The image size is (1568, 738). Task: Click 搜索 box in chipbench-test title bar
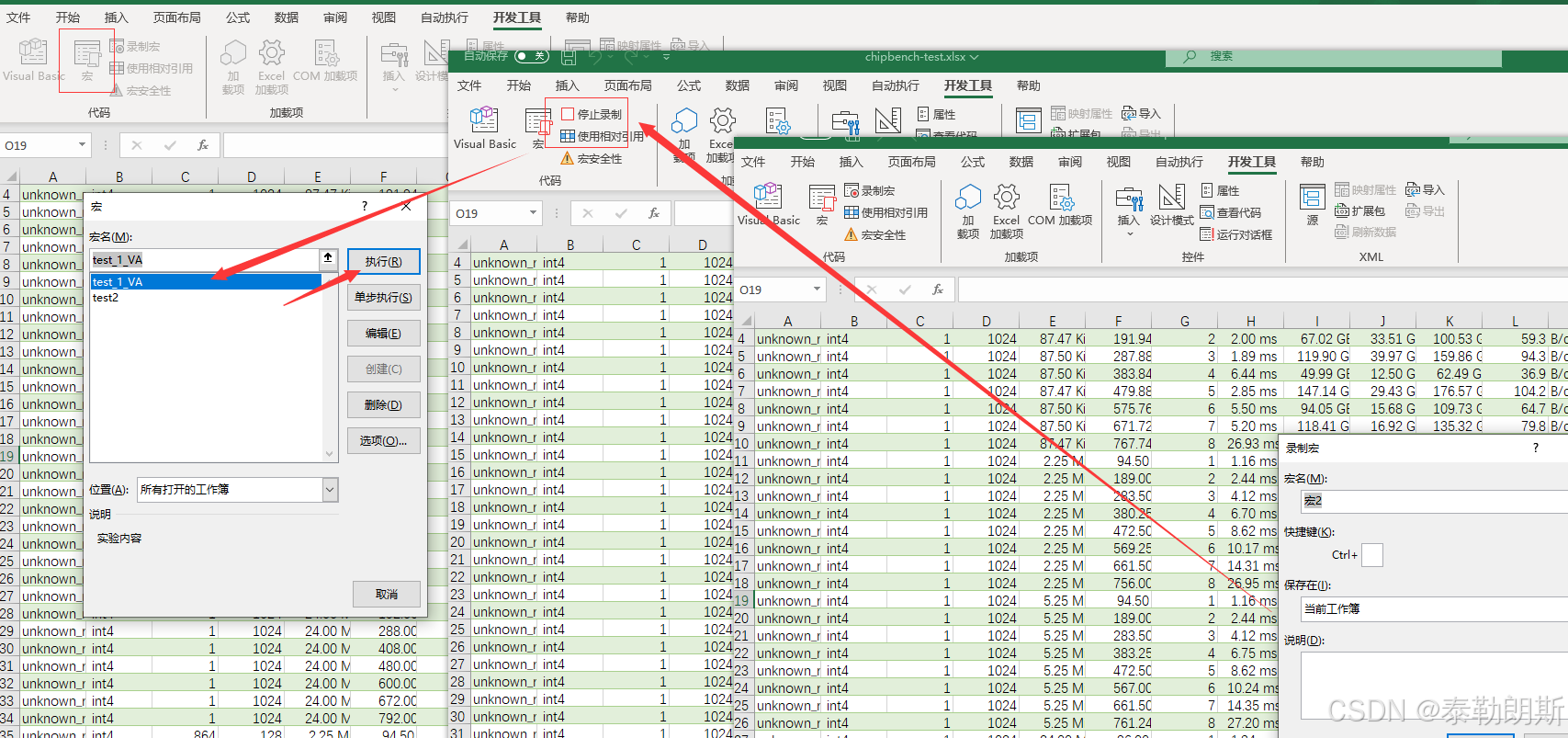click(x=1334, y=57)
